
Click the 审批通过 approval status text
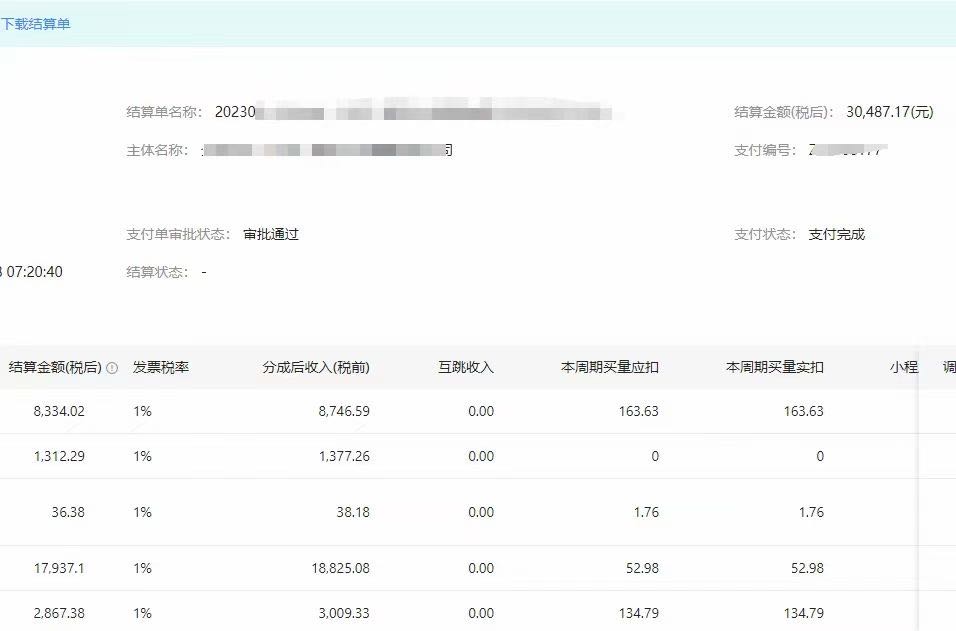271,235
